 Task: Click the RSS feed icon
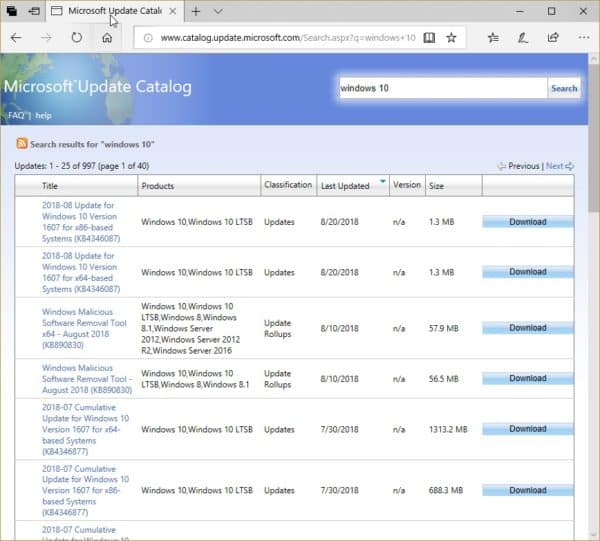tap(22, 143)
